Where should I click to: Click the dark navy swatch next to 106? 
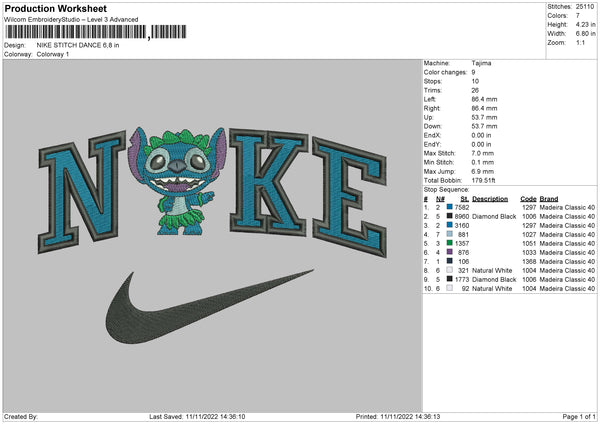click(x=450, y=261)
